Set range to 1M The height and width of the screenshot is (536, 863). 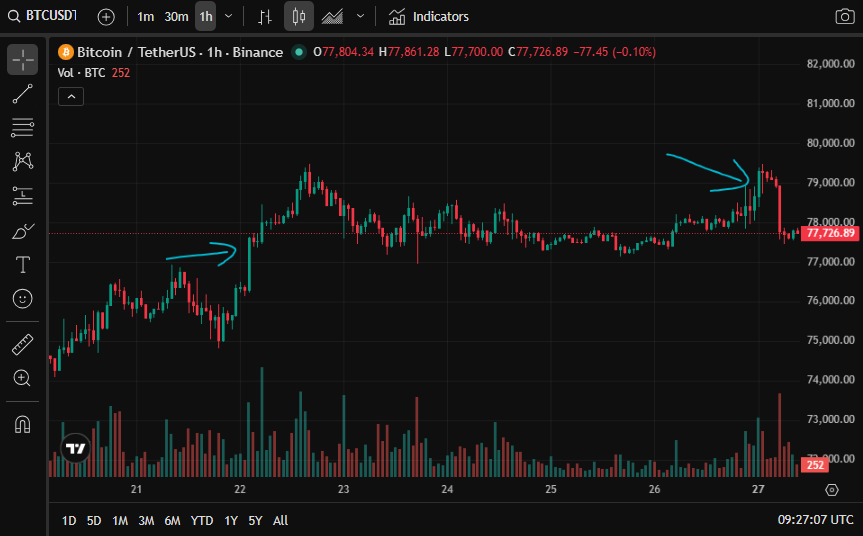[x=120, y=521]
